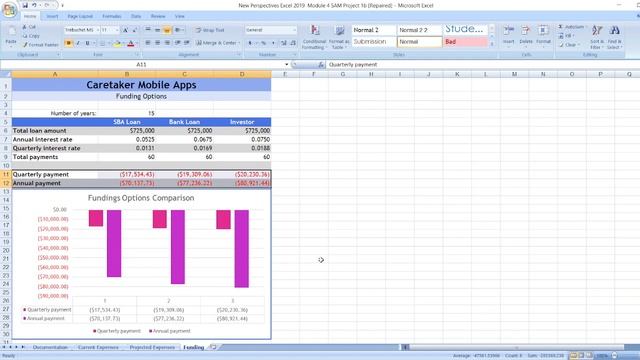This screenshot has width=640, height=360.
Task: Open Format as Table gallery
Action: (339, 37)
